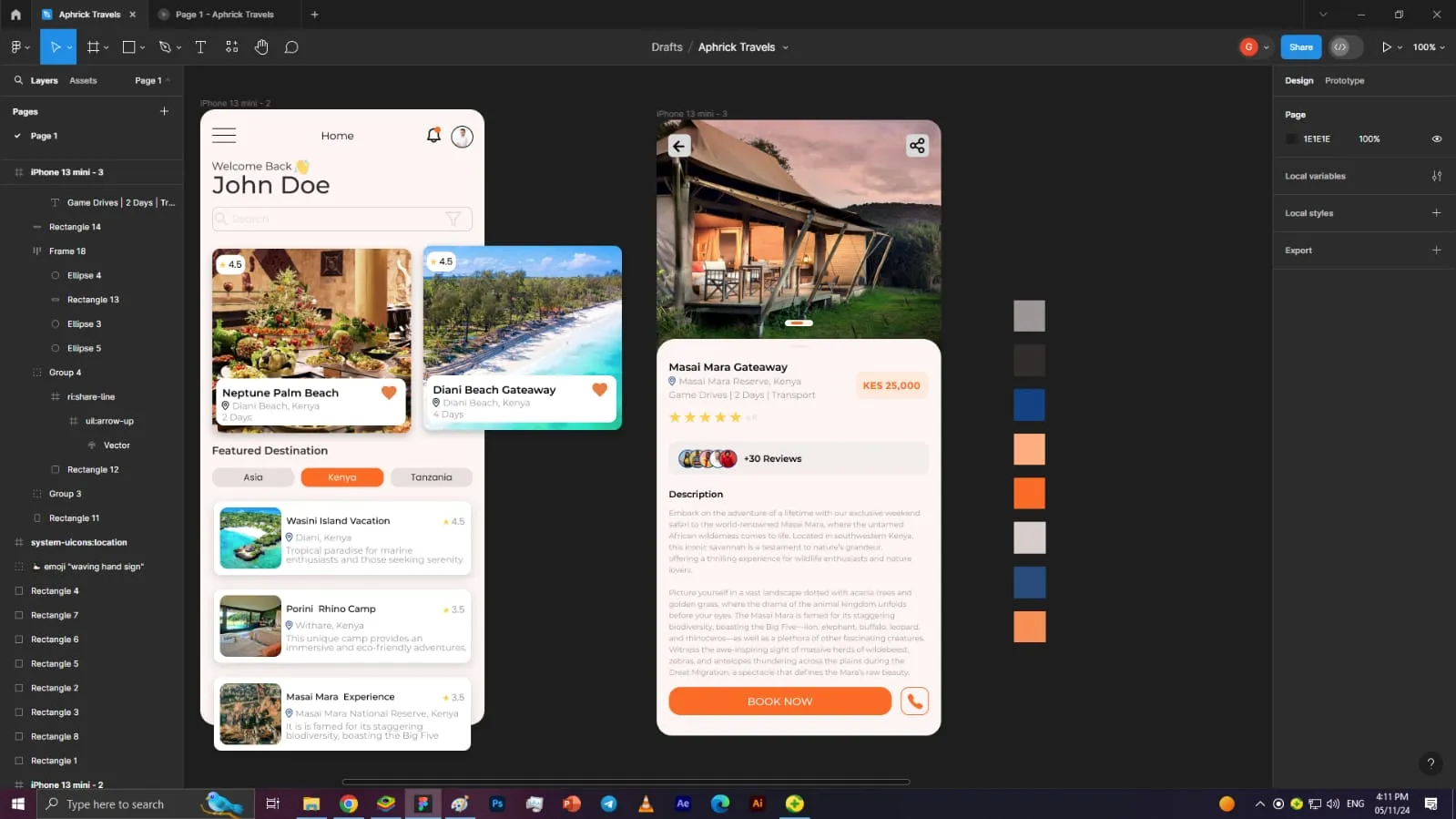Toggle Dev Mode switch
This screenshot has height=819, width=1456.
(x=1345, y=47)
